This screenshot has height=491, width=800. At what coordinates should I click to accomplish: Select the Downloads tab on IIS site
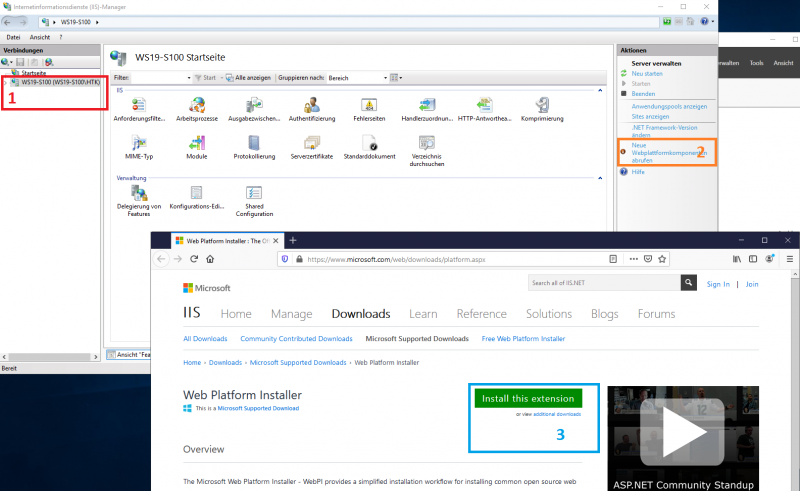(360, 313)
